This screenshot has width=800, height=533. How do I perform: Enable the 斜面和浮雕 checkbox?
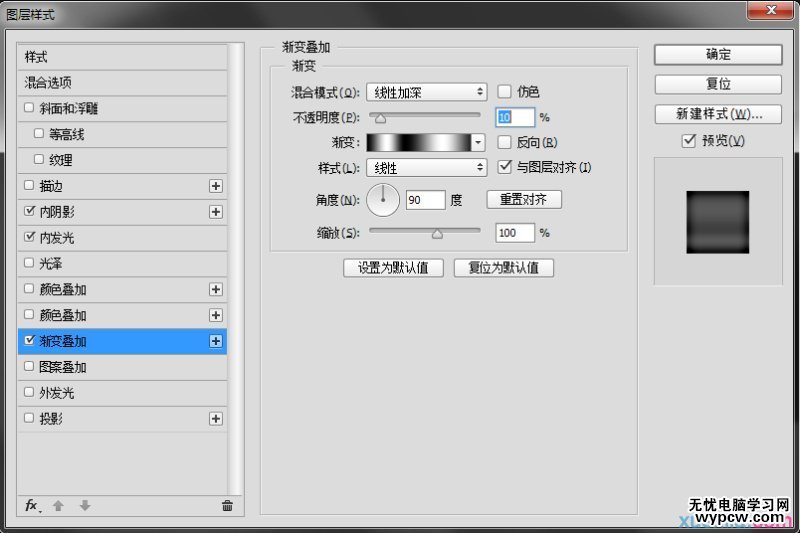point(29,108)
